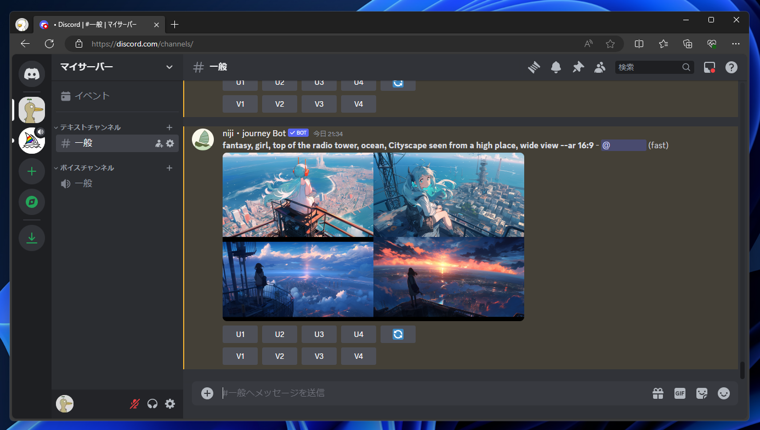Image resolution: width=760 pixels, height=430 pixels.
Task: Create a channel in ボイスチャンネル
Action: tap(169, 168)
